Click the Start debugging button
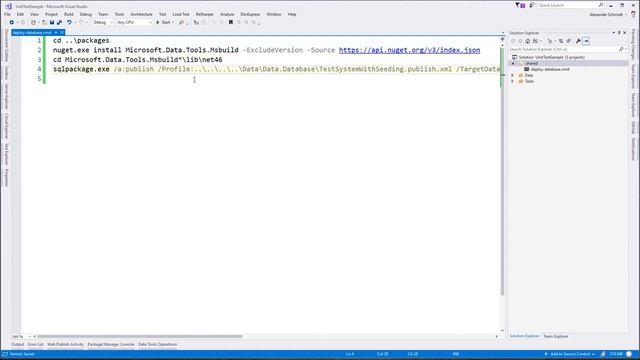The image size is (640, 360). (163, 22)
